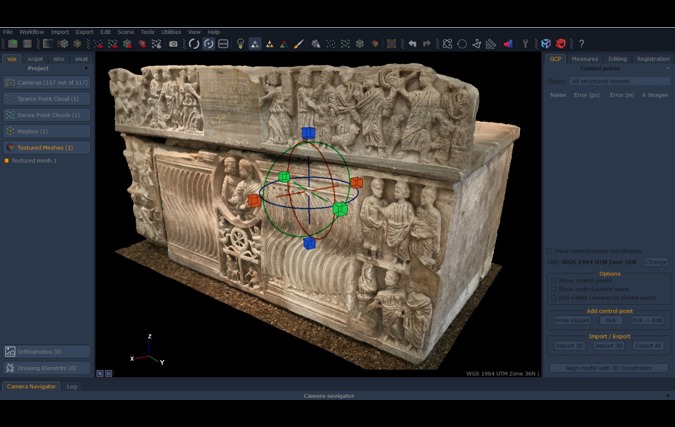Select the highlighted free-look rotation icon
Image resolution: width=675 pixels, height=427 pixels.
point(208,44)
